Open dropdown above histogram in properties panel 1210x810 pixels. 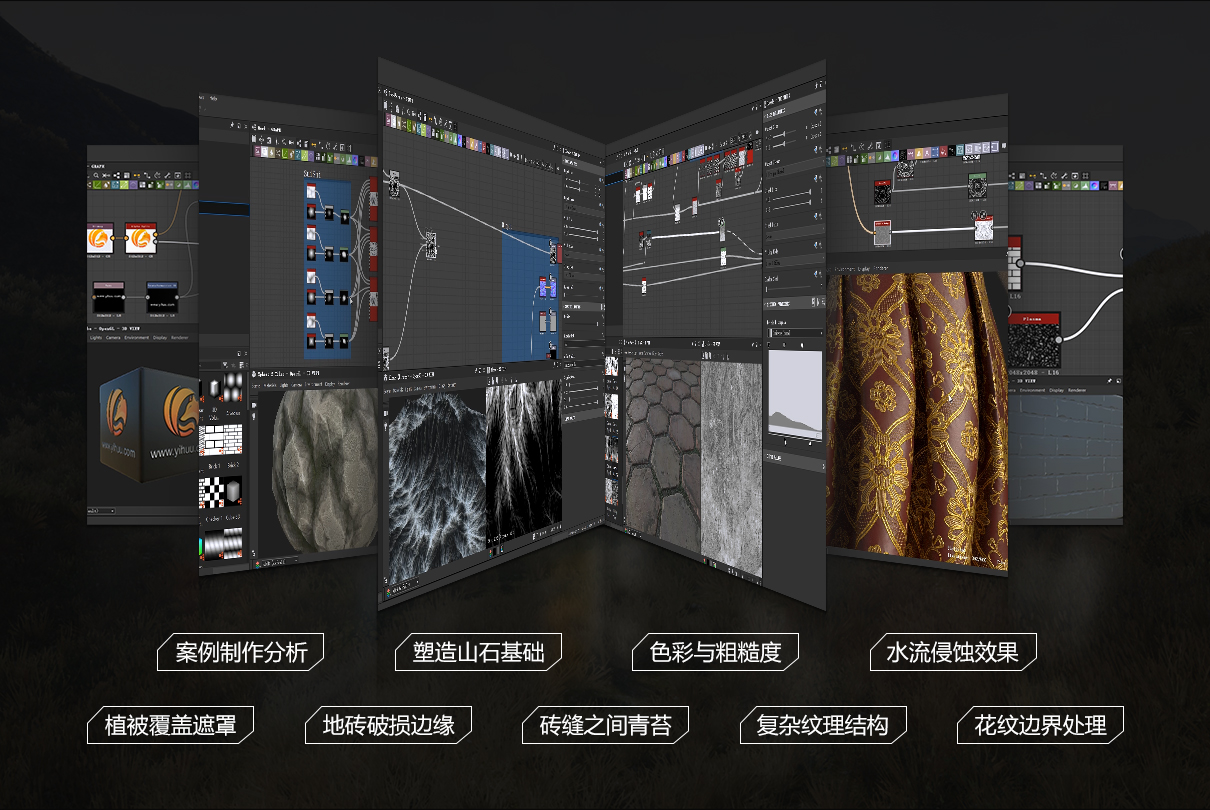(794, 332)
